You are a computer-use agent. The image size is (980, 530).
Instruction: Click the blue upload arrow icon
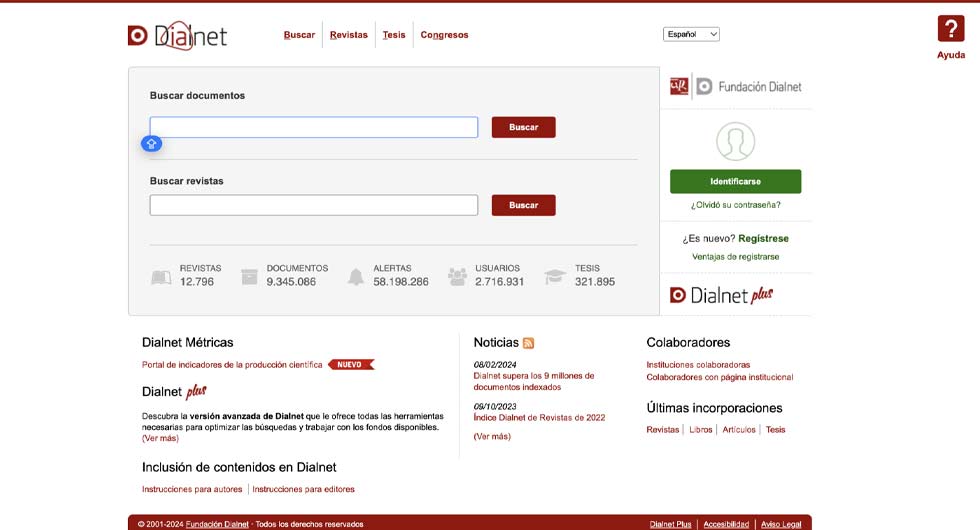click(x=151, y=144)
